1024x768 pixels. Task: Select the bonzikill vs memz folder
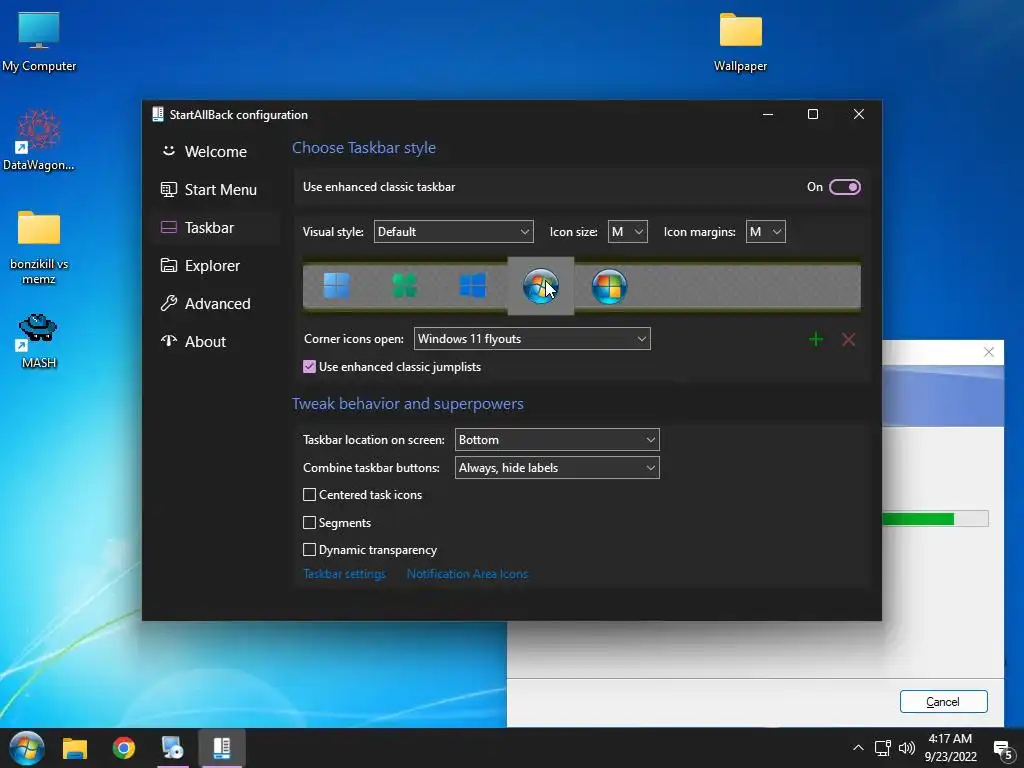39,247
